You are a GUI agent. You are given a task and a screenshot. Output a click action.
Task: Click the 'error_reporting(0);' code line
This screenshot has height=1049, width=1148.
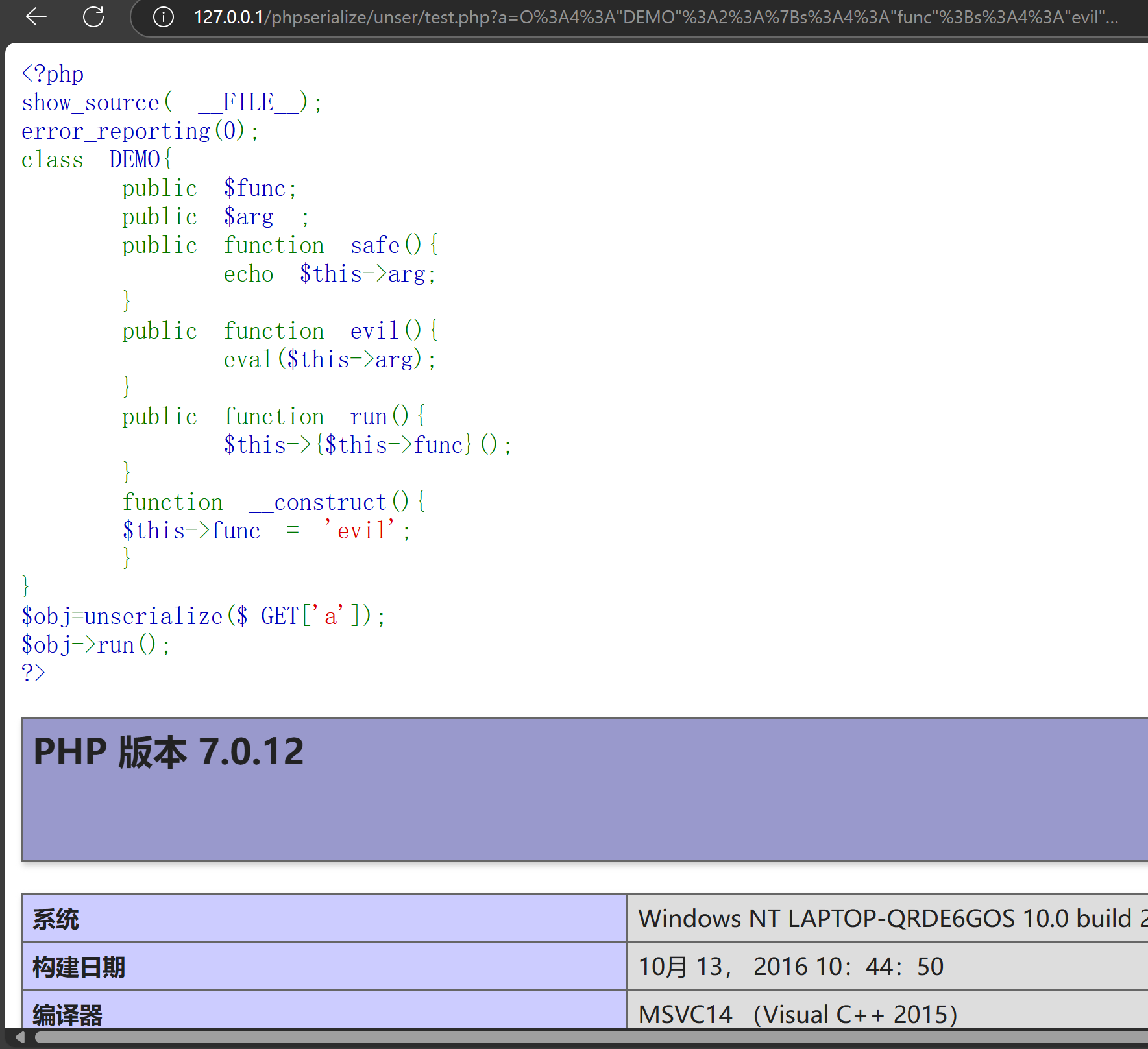pyautogui.click(x=140, y=131)
